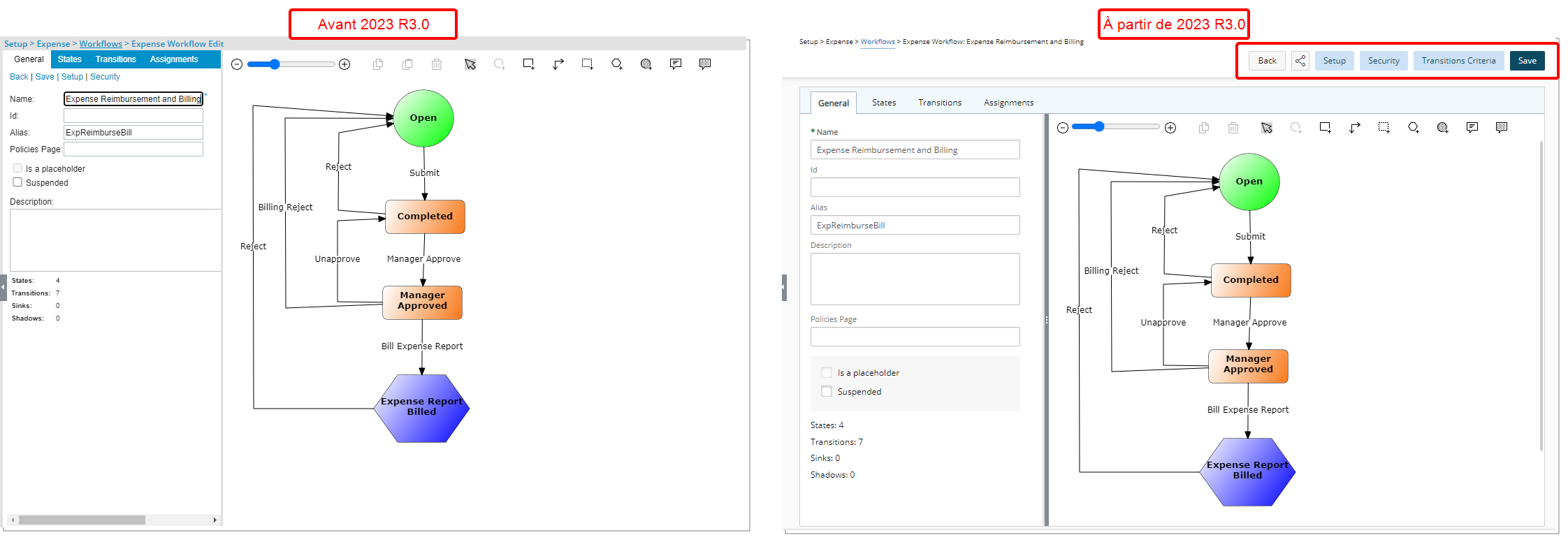This screenshot has height=542, width=1568.
Task: Add comment bubble tool in old layout
Action: 676,64
